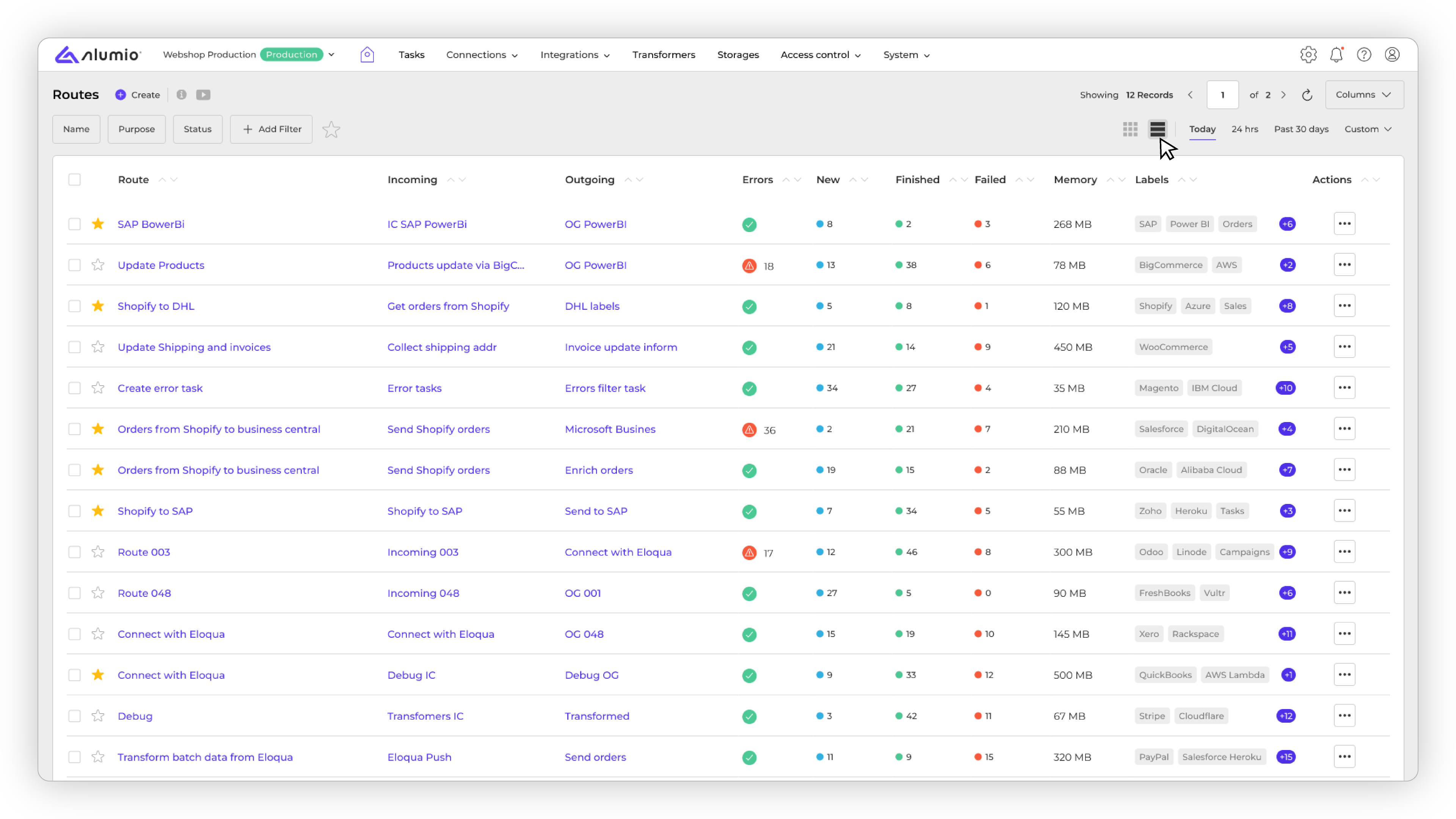
Task: Tick the select-all header checkbox
Action: 75,180
